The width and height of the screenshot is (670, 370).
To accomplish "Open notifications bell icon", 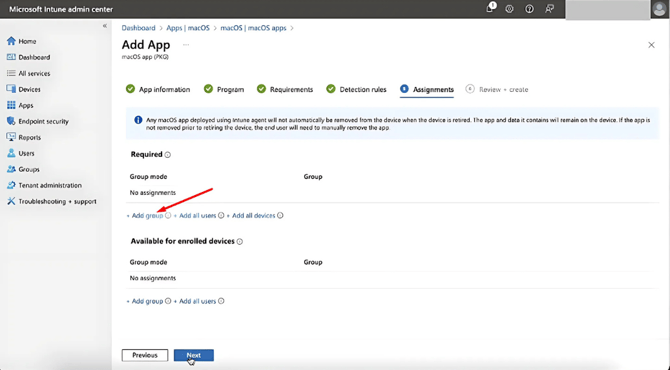I will 490,9.
